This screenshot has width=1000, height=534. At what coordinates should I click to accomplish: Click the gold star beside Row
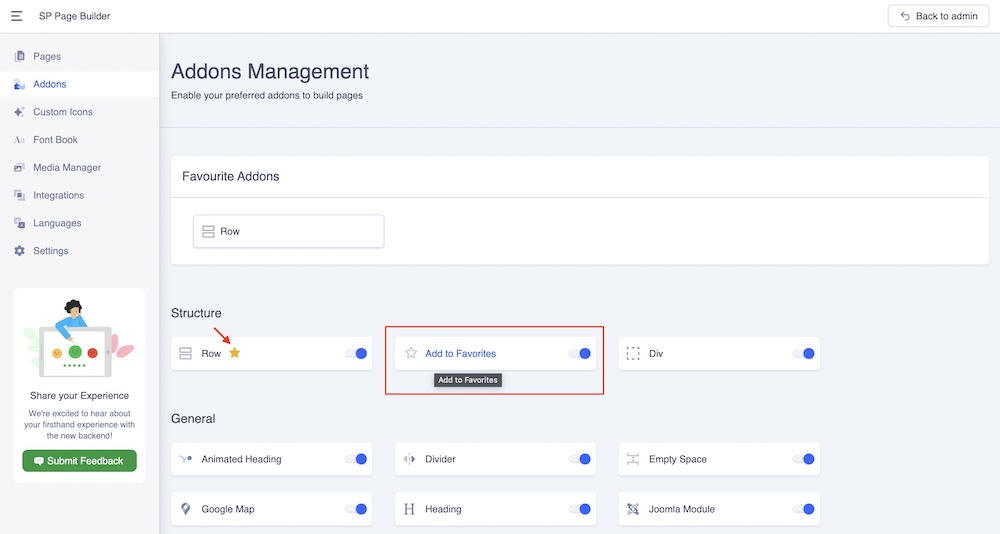coord(235,353)
